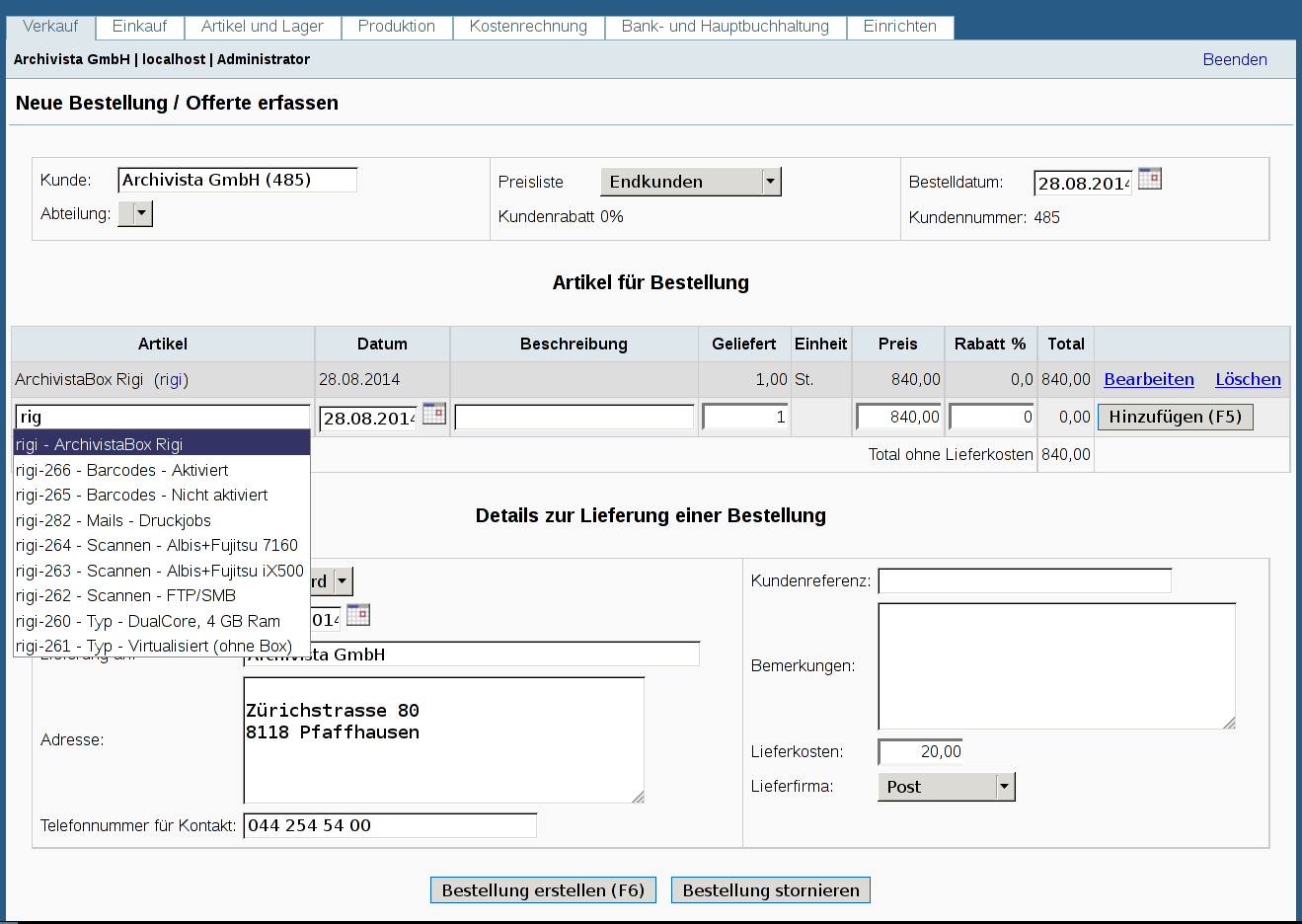Viewport: 1302px width, 924px height.
Task: Open calendar picker next to Bestelldatum
Action: [x=1149, y=179]
